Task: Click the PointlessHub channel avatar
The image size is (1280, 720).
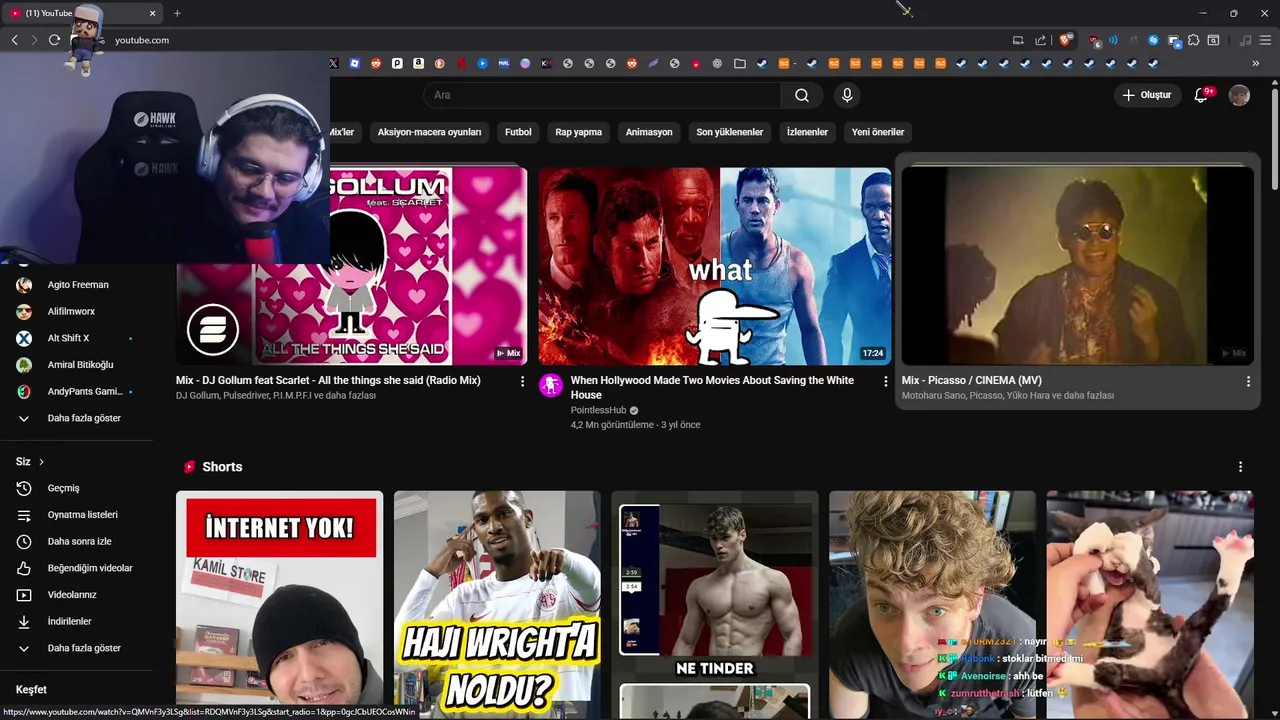Action: (551, 385)
